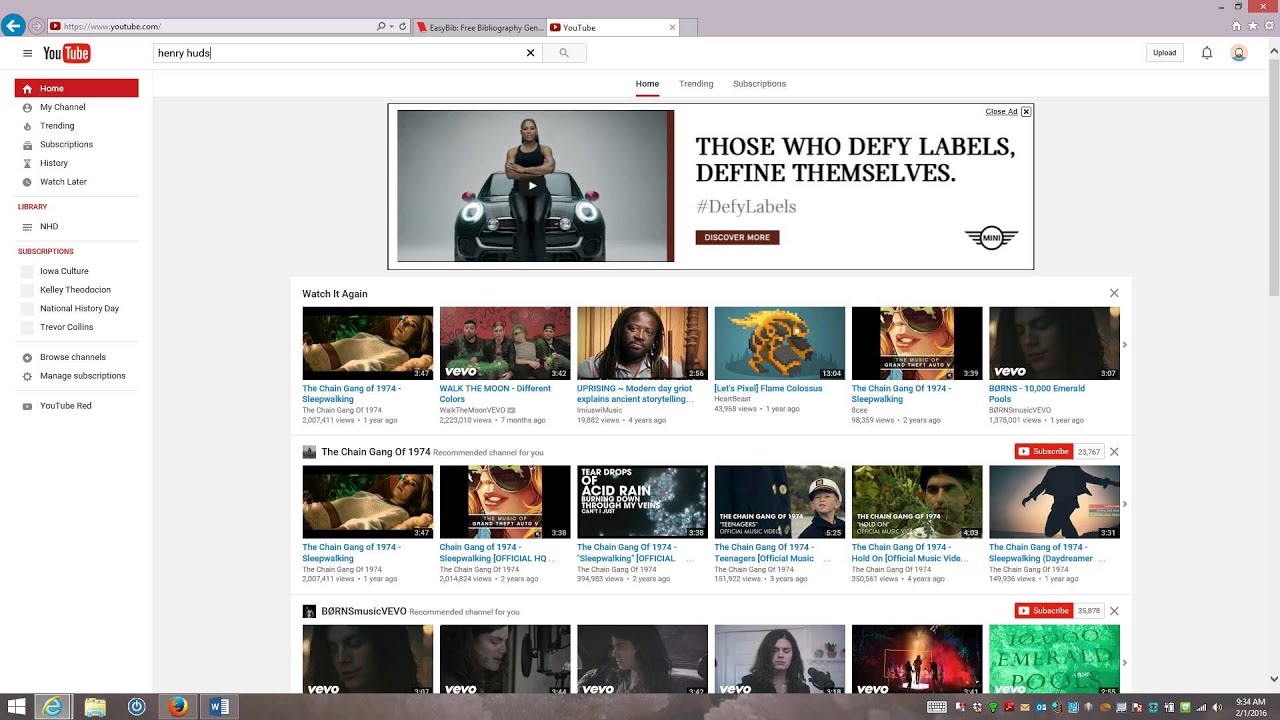Screen dimensions: 1280x720
Task: Click in the YouTube search field
Action: tap(348, 53)
